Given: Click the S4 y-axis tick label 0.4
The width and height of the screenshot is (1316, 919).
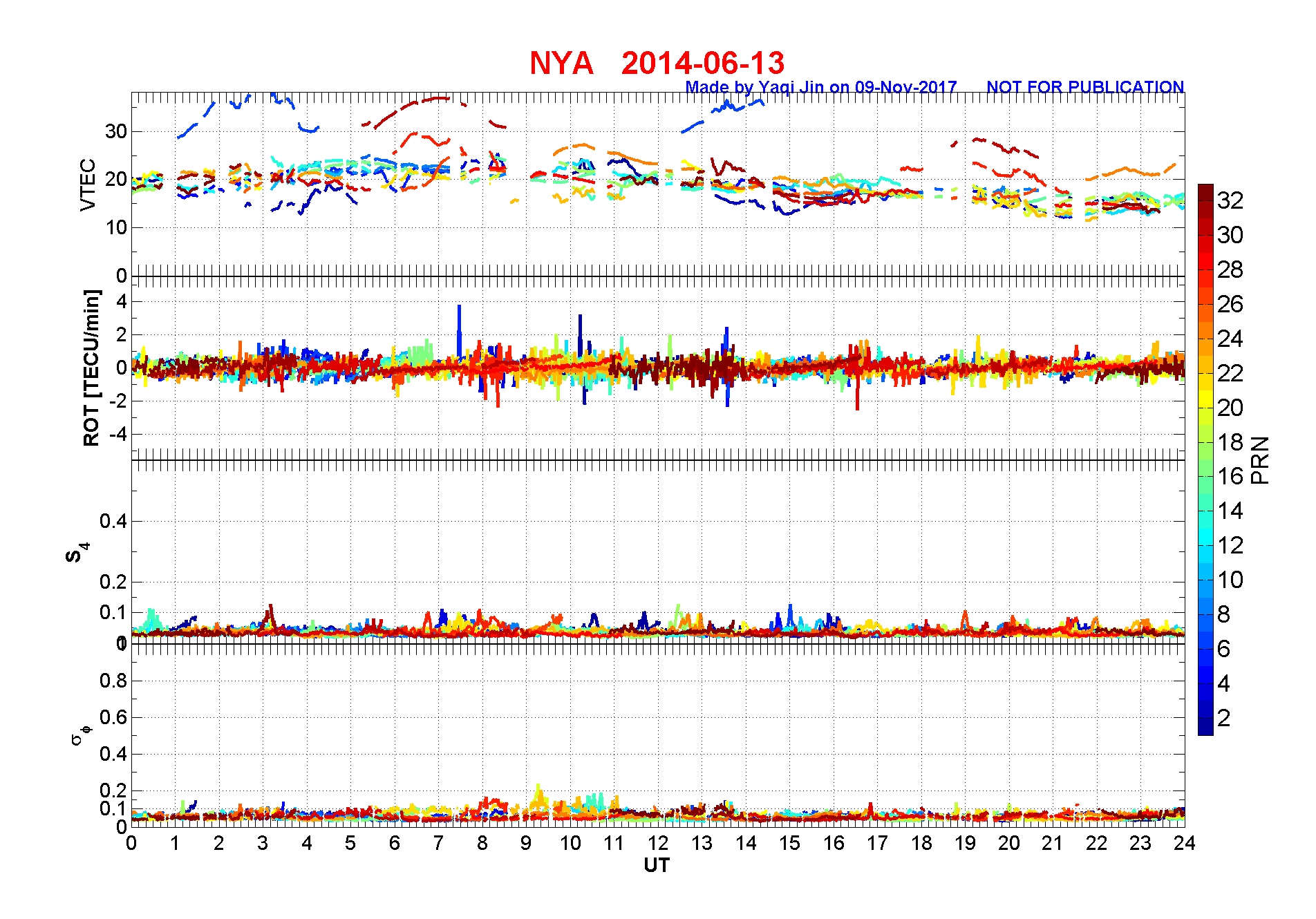Looking at the screenshot, I should 113,521.
